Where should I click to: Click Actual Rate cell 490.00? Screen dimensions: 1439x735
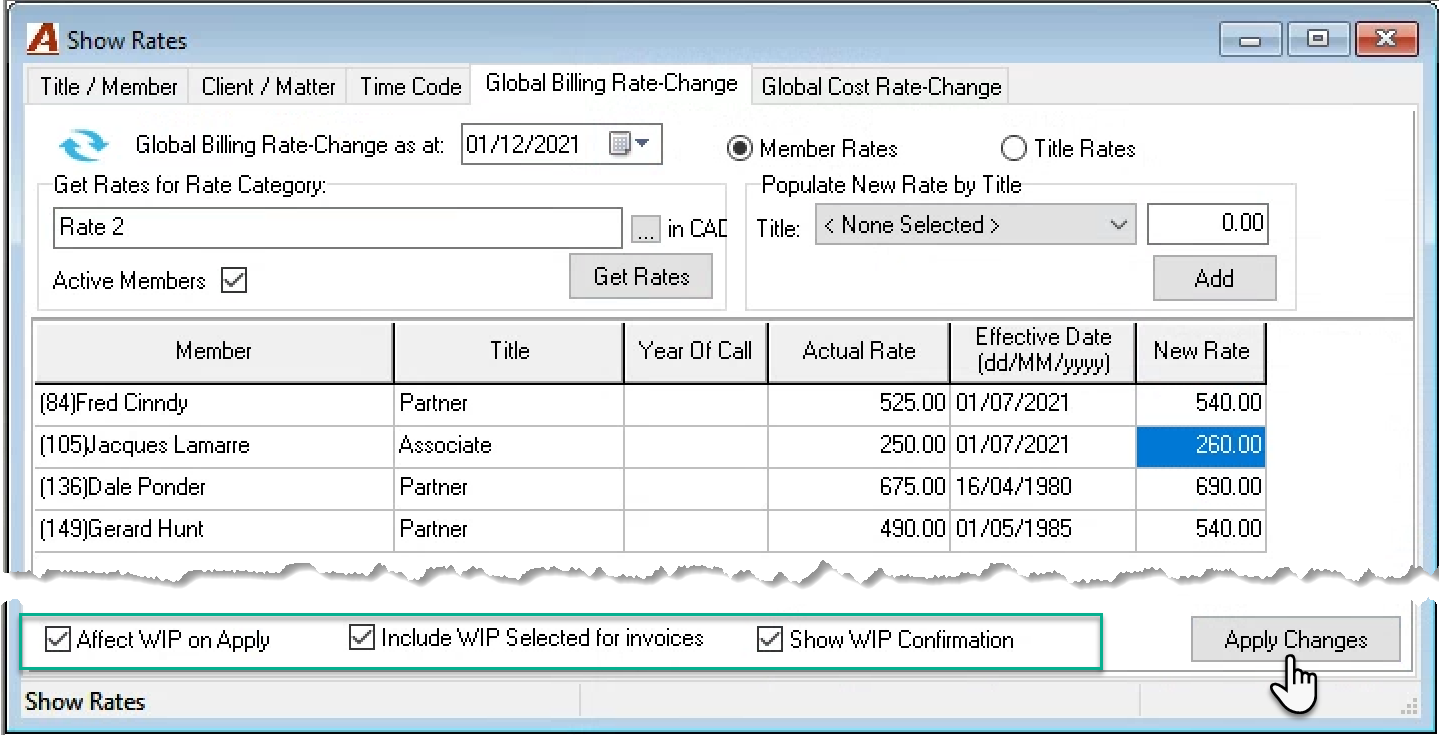tap(859, 529)
